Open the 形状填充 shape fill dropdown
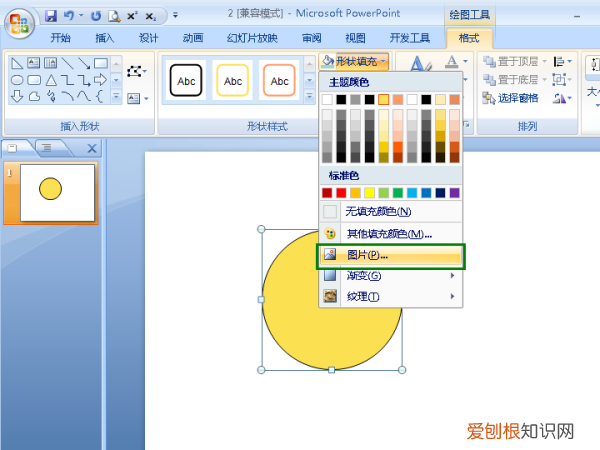Screen dimensions: 600x450 [x=362, y=61]
